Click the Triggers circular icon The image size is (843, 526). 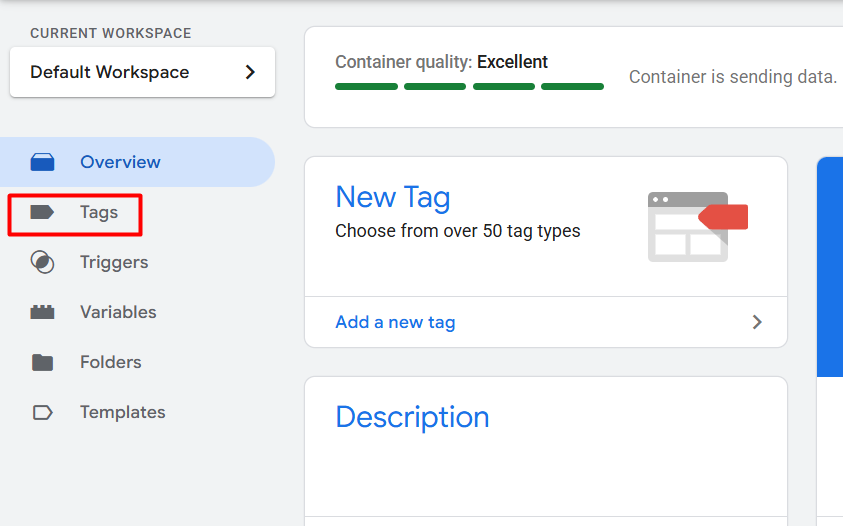[42, 262]
